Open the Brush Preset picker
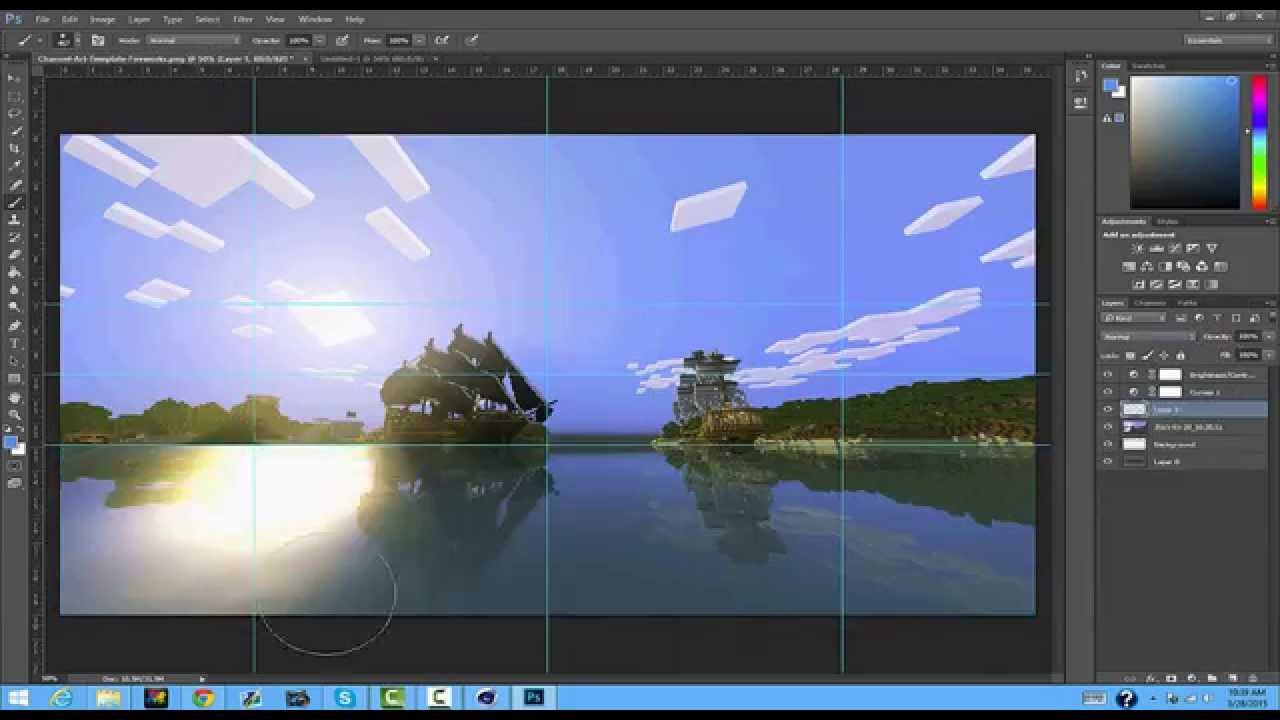Image resolution: width=1280 pixels, height=720 pixels. pyautogui.click(x=66, y=40)
